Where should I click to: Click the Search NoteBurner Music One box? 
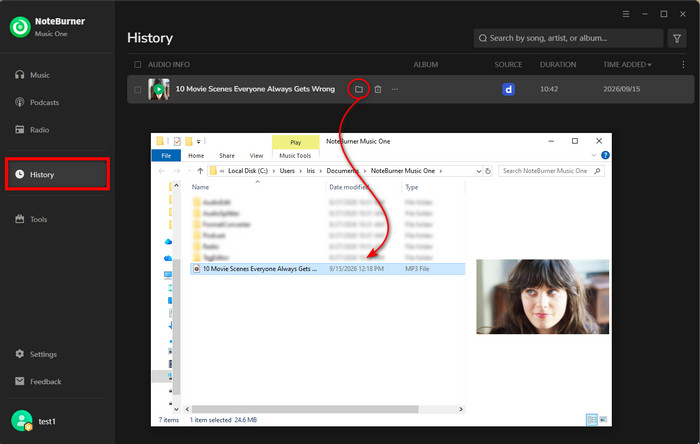point(551,171)
